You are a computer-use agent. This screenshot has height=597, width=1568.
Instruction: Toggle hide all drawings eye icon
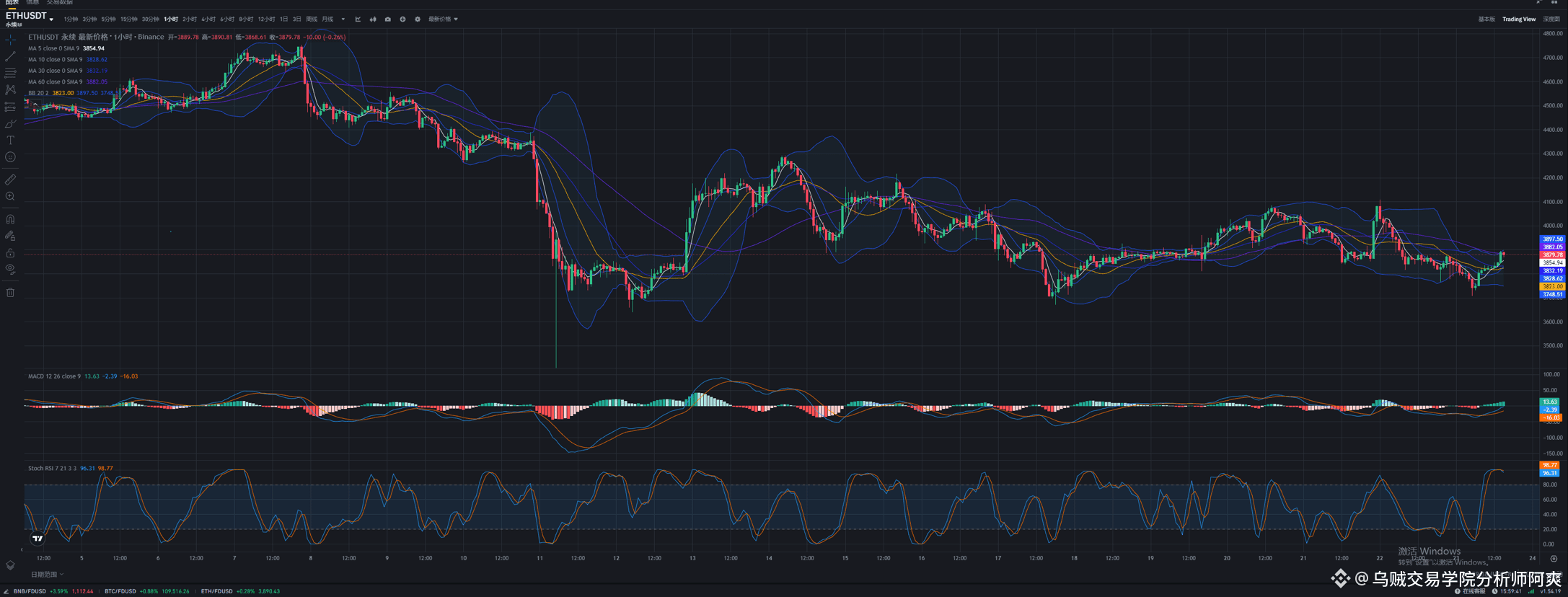click(x=10, y=269)
